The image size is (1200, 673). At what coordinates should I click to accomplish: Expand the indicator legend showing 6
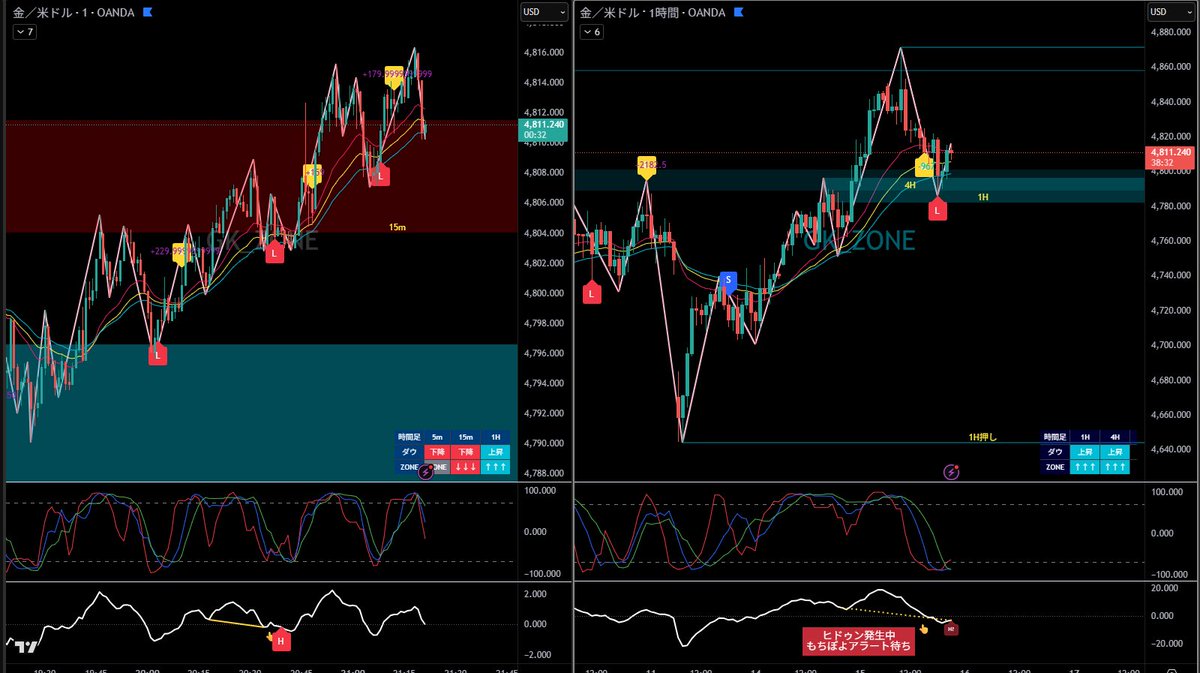pos(592,32)
